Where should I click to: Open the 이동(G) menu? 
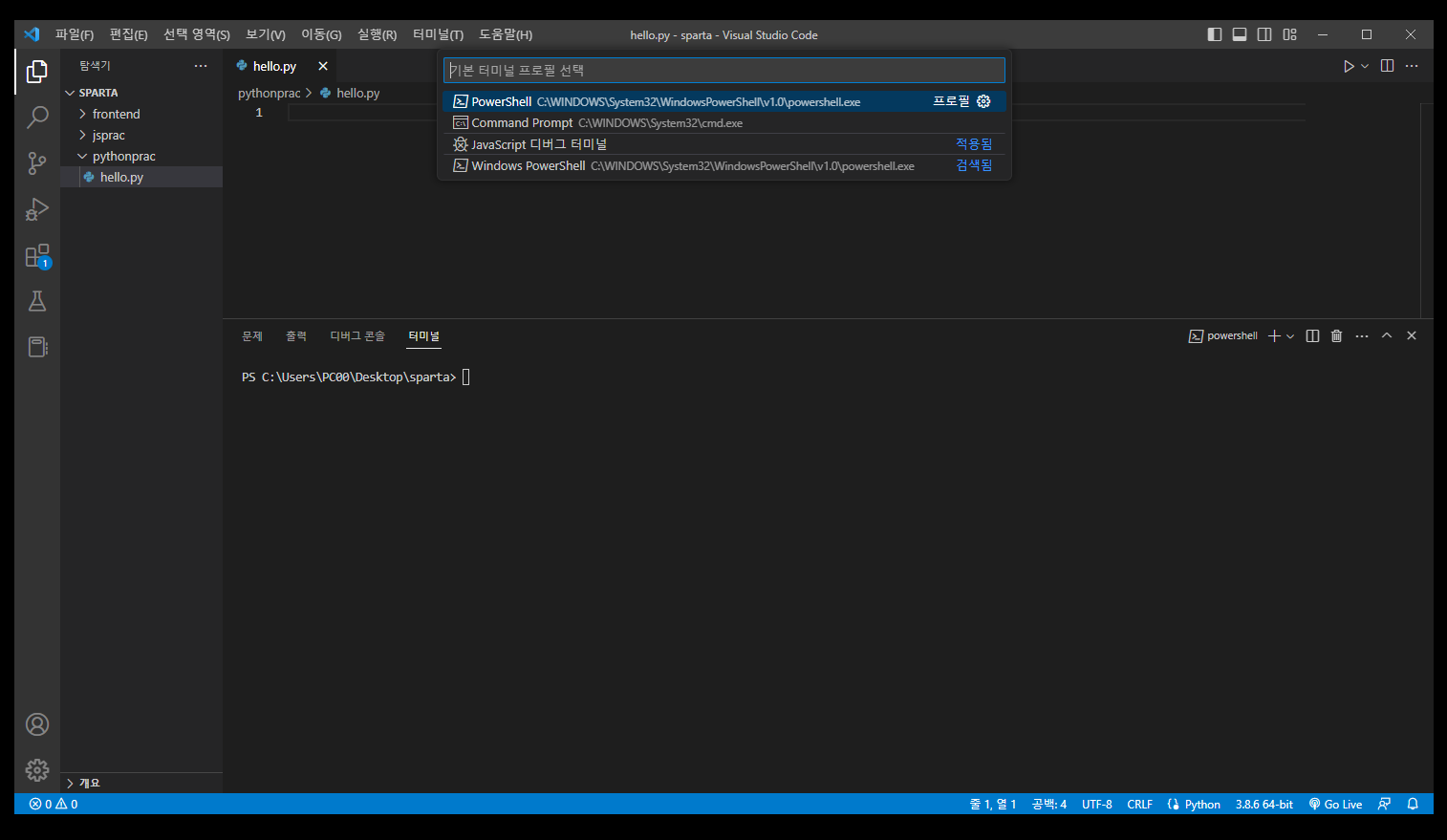(x=321, y=34)
